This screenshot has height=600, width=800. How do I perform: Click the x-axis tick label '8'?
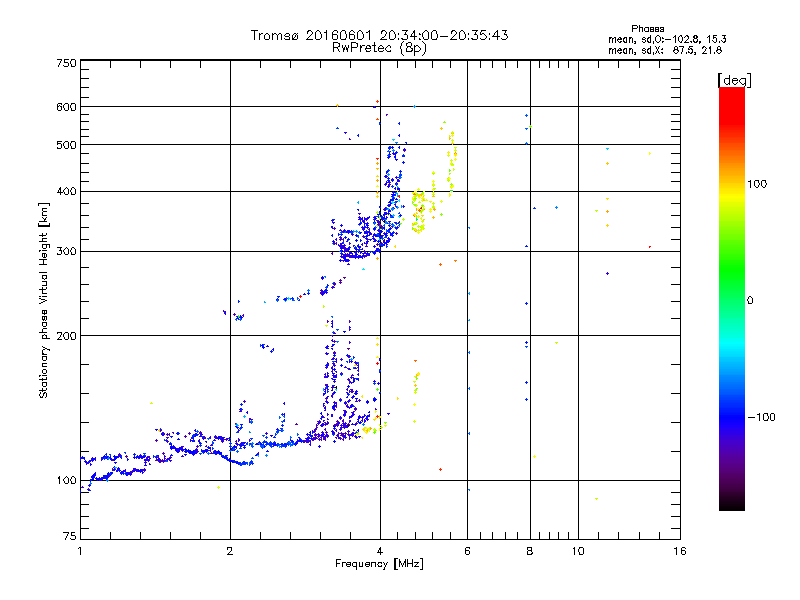[530, 551]
